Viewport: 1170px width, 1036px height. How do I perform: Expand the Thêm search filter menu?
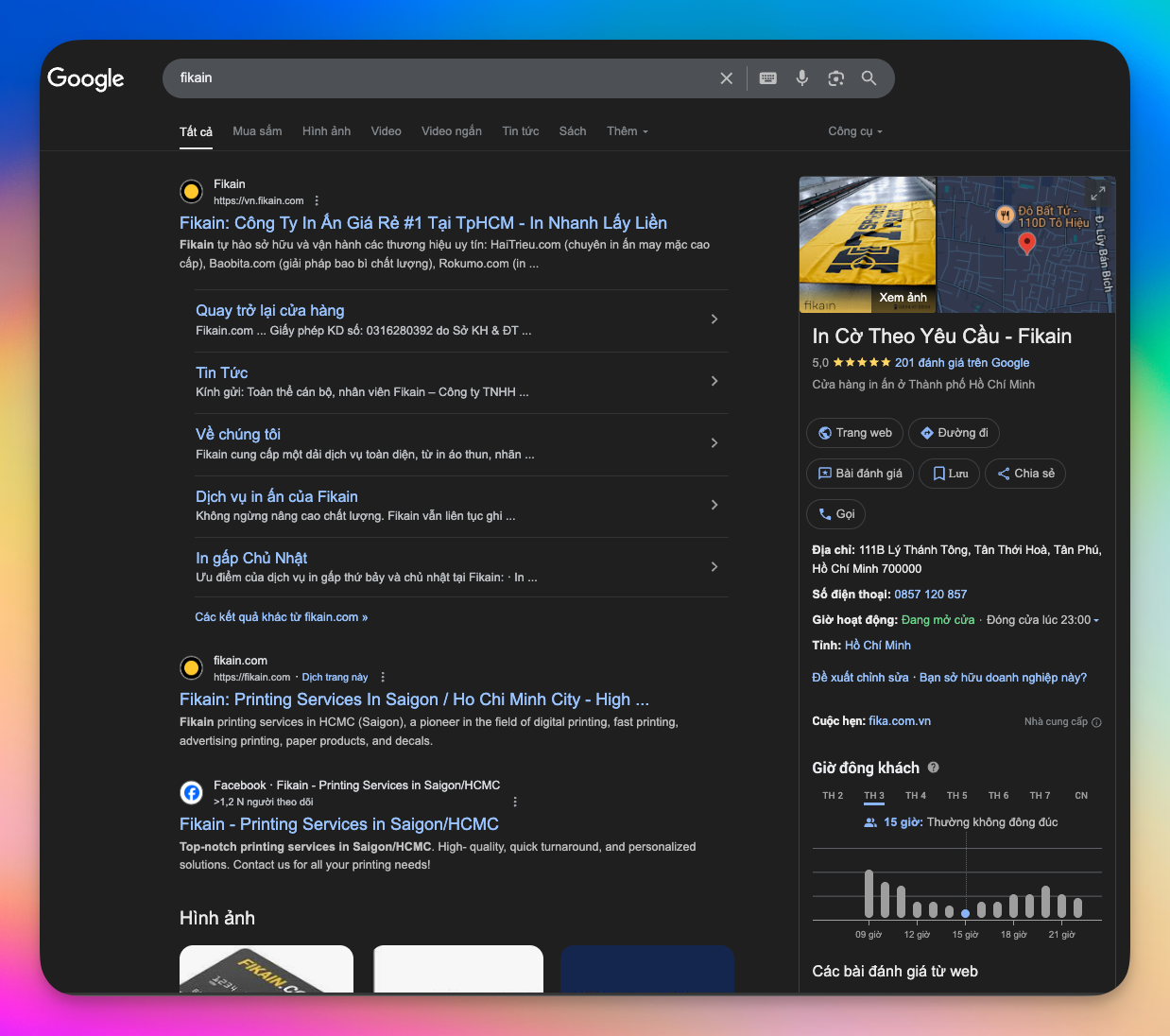coord(627,131)
